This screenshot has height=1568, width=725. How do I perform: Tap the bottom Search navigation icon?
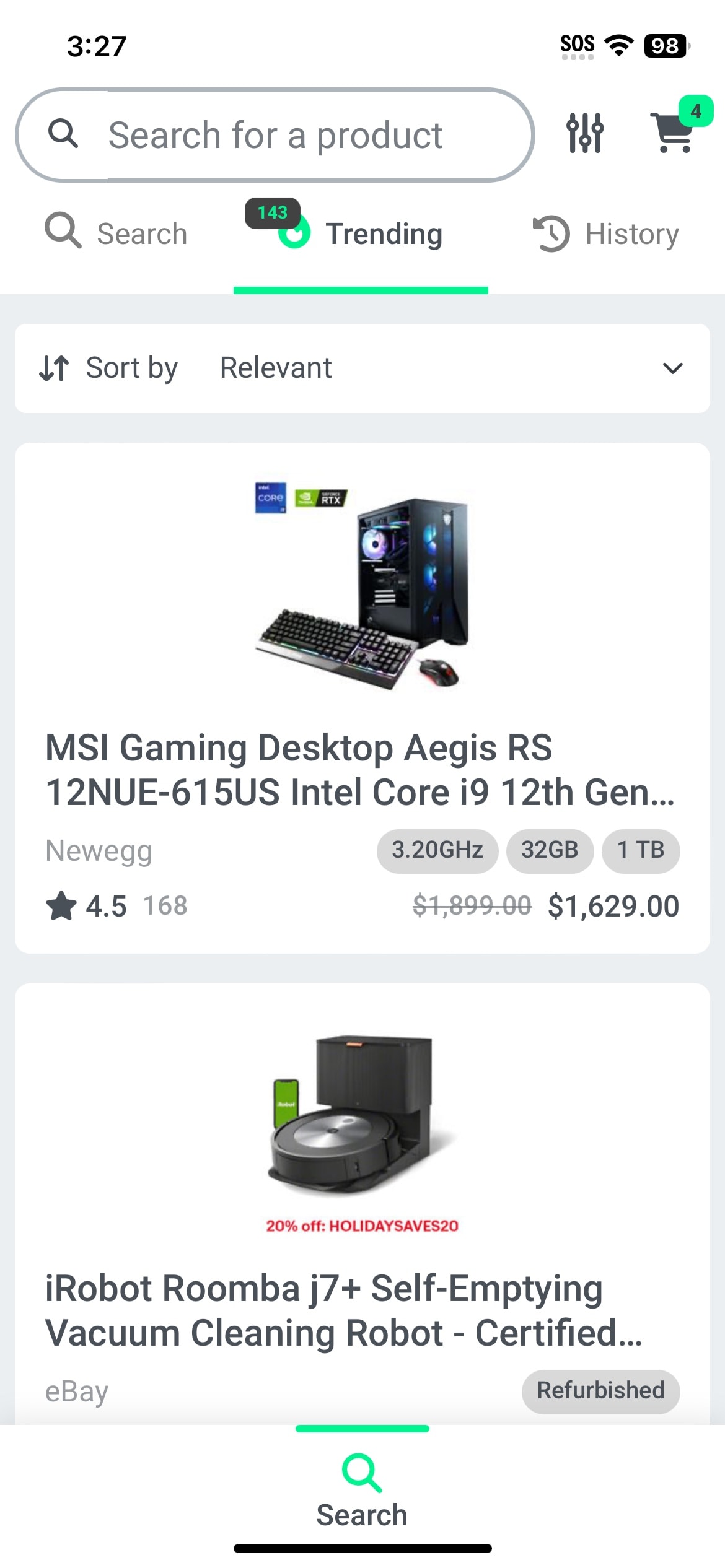362,1473
